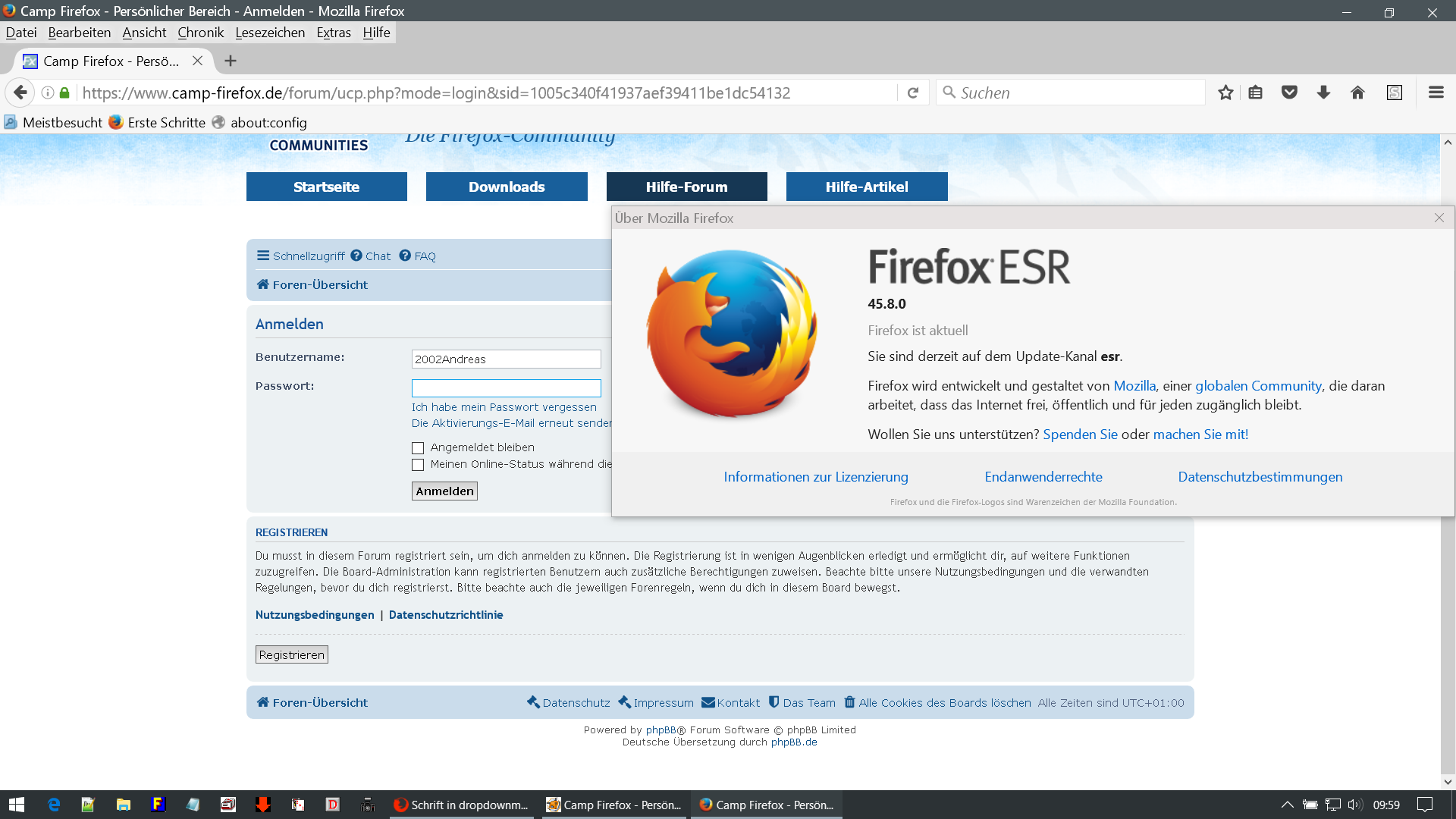Viewport: 1456px width, 819px height.
Task: Open Microsoft Edge from taskbar
Action: [x=54, y=805]
